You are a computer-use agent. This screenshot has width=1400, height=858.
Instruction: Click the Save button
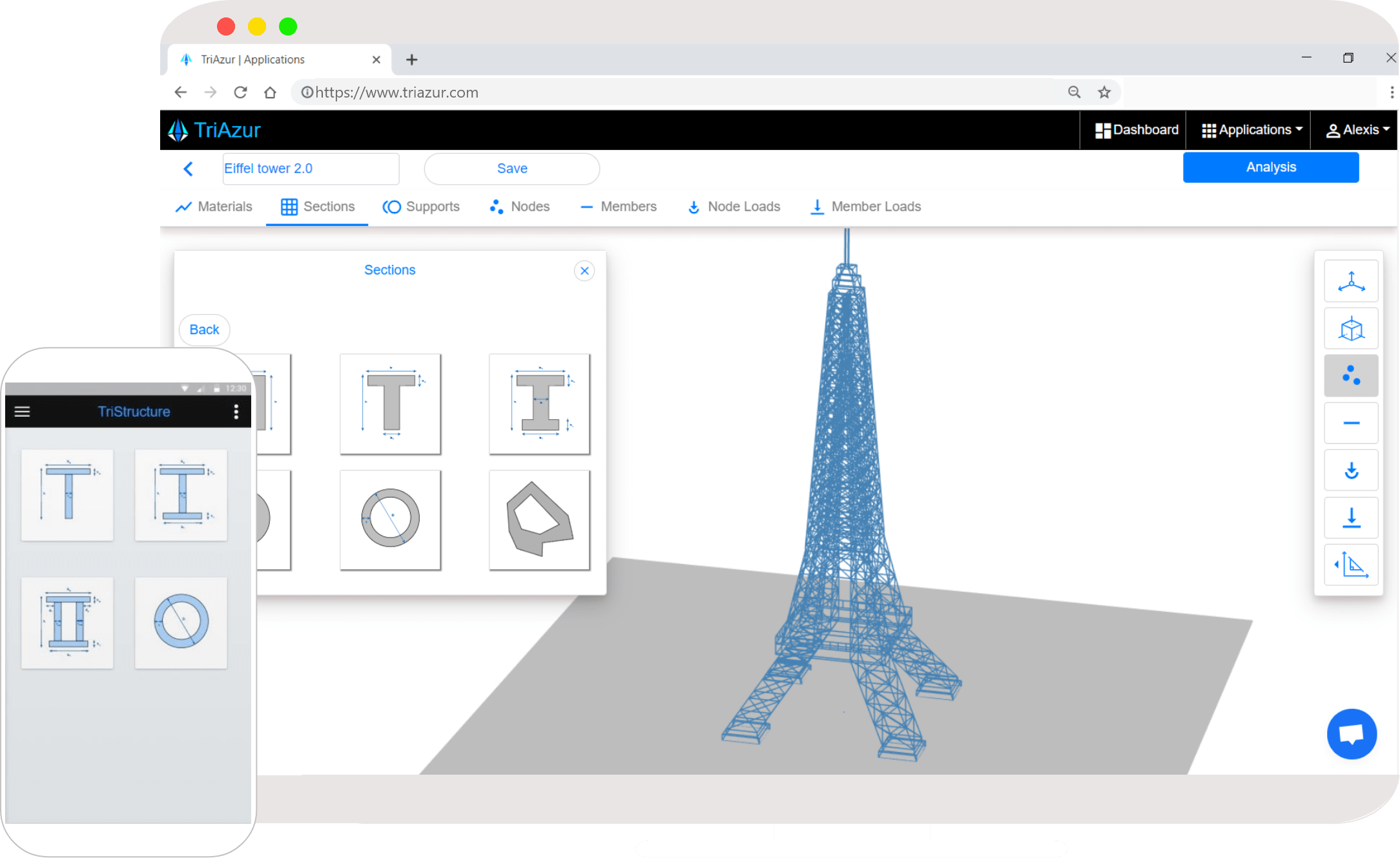[x=511, y=169]
